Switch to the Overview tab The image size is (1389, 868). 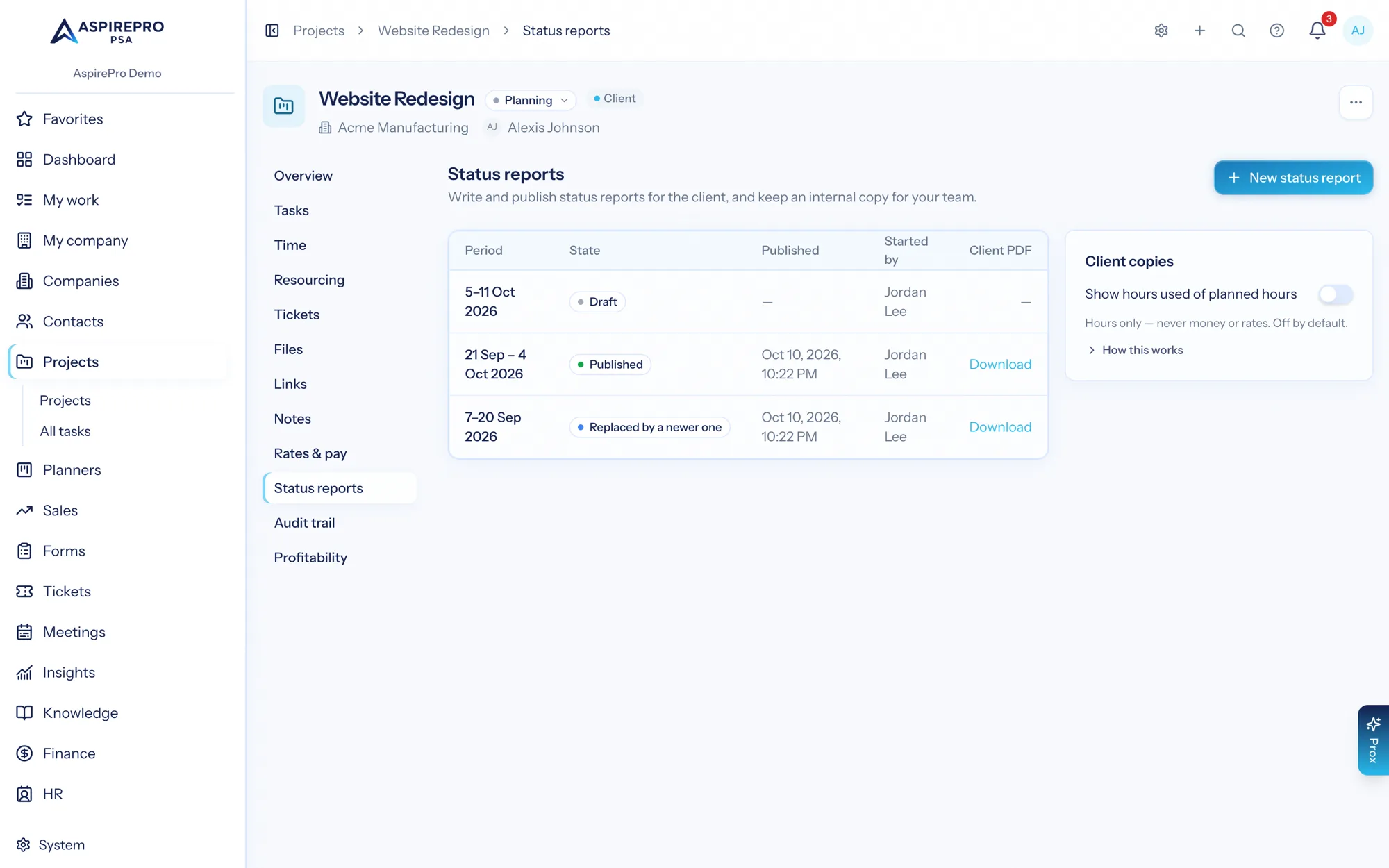340,176
